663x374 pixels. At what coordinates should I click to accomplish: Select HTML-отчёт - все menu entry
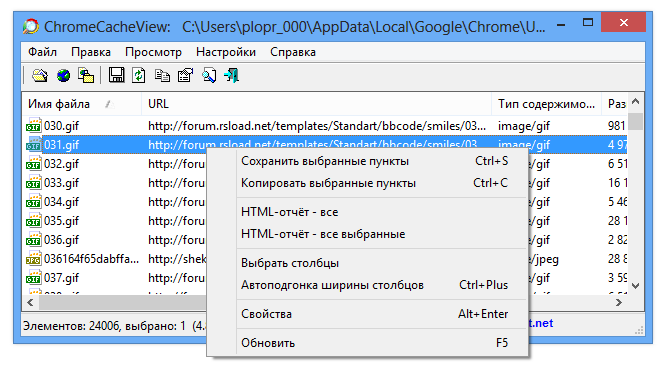tap(367, 212)
